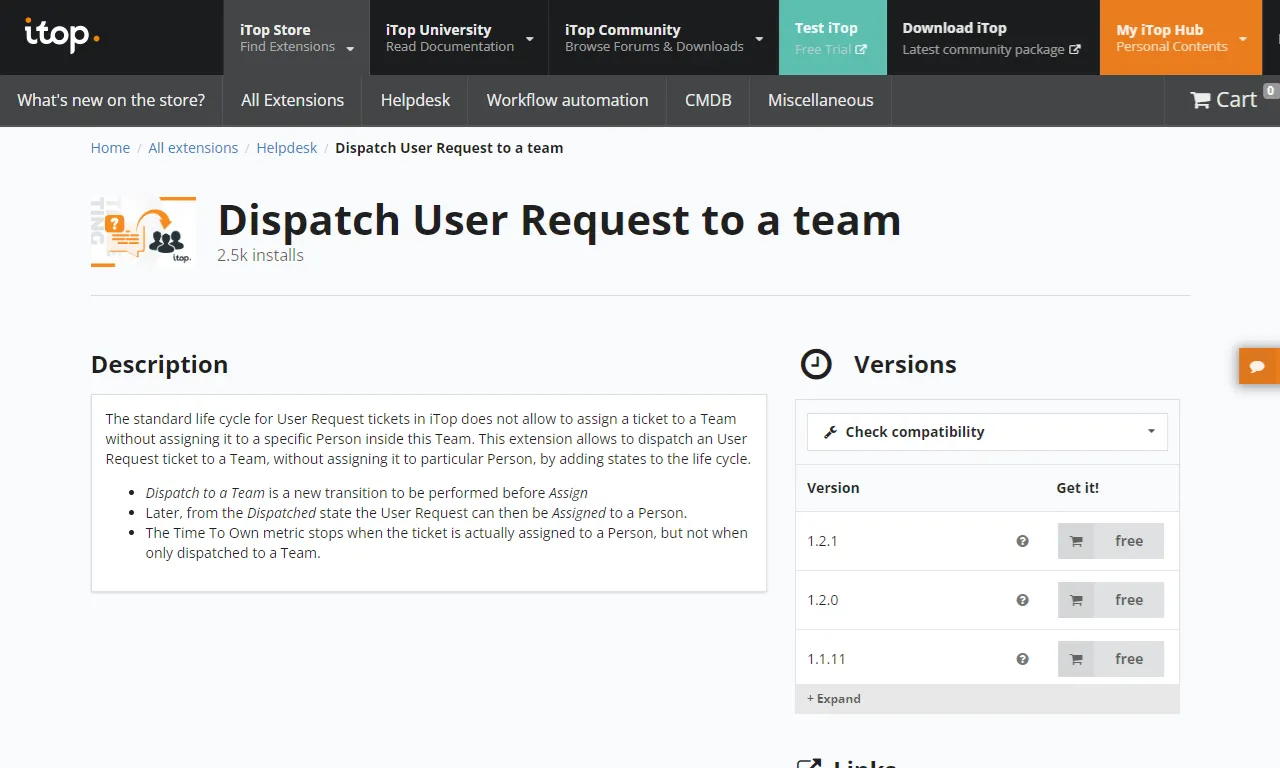Viewport: 1280px width, 768px height.
Task: Click the Dispatch User Request page title
Action: tap(559, 221)
